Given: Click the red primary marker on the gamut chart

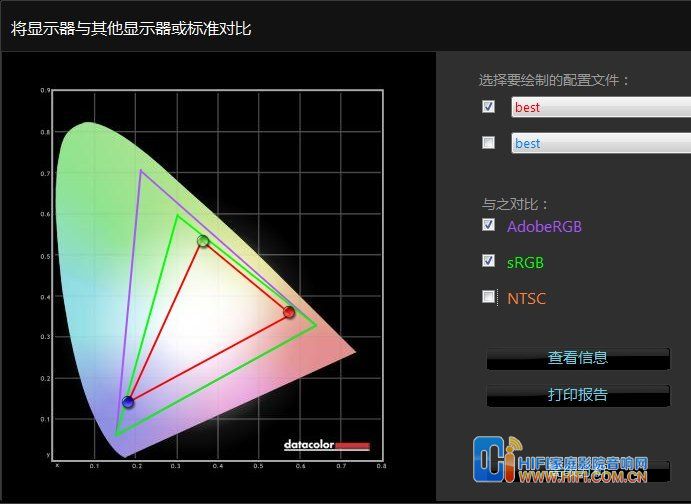Looking at the screenshot, I should click(289, 312).
